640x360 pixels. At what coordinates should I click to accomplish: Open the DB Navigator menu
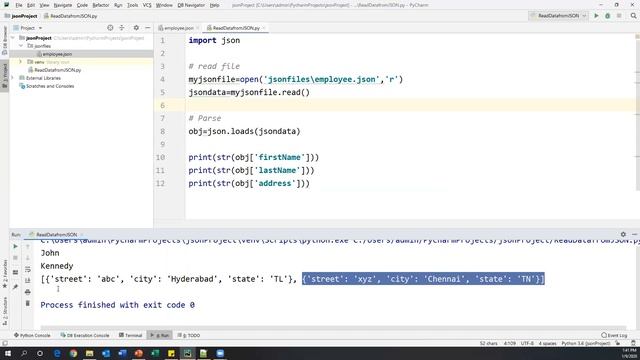click(191, 5)
